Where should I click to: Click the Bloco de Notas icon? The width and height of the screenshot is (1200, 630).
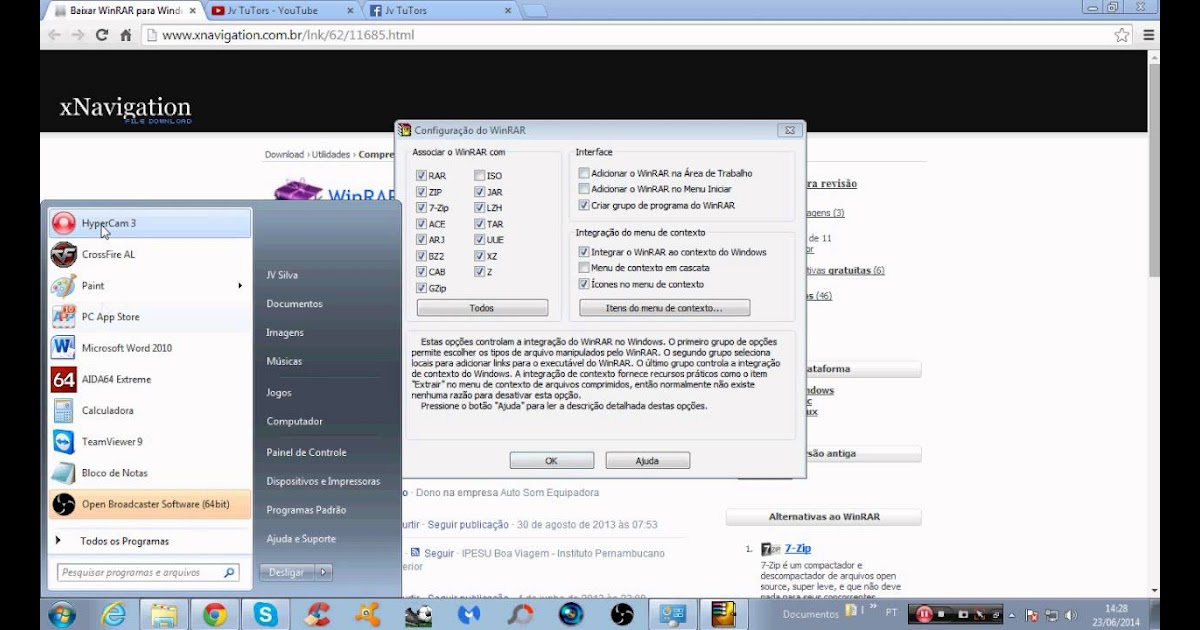click(x=63, y=473)
